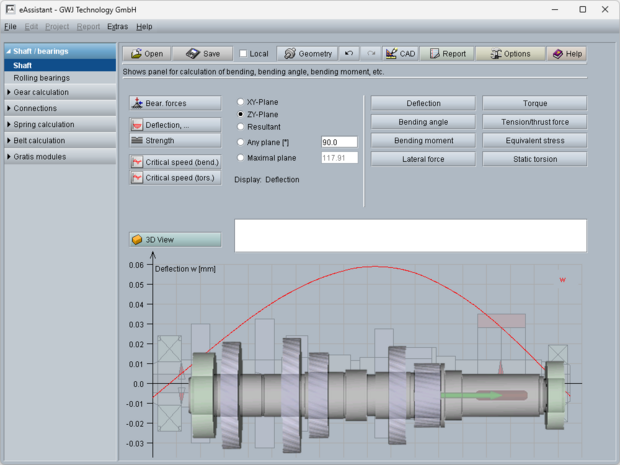Open the Geometry toolbar button
This screenshot has height=465, width=620.
click(x=306, y=54)
